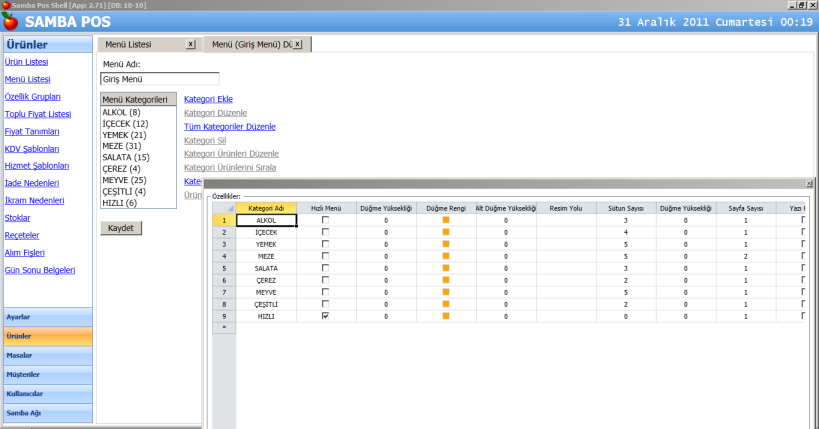819x429 pixels.
Task: Expand the Ayarlar sidebar section
Action: click(48, 316)
